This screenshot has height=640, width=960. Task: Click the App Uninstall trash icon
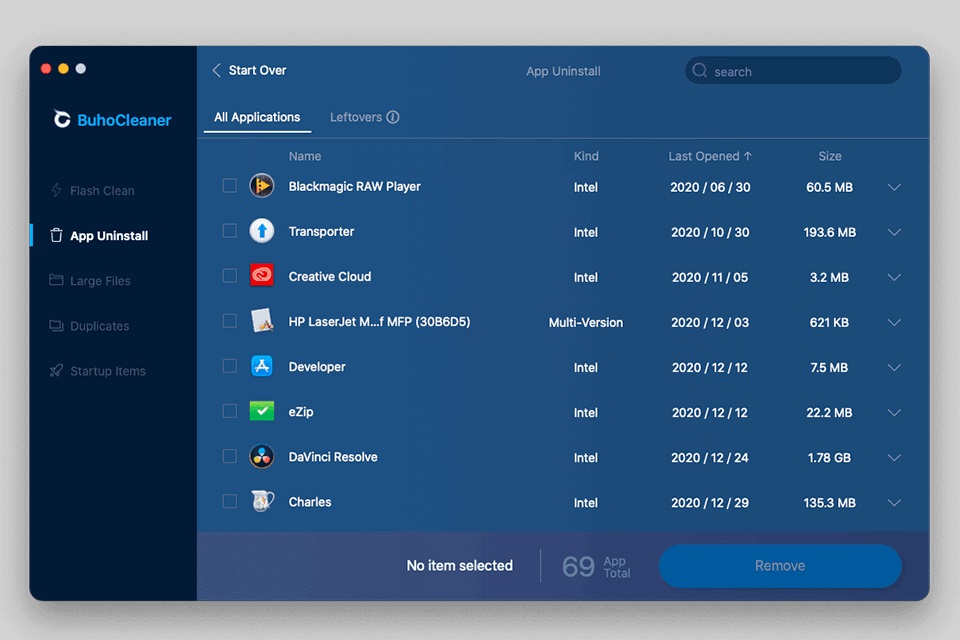[x=56, y=235]
